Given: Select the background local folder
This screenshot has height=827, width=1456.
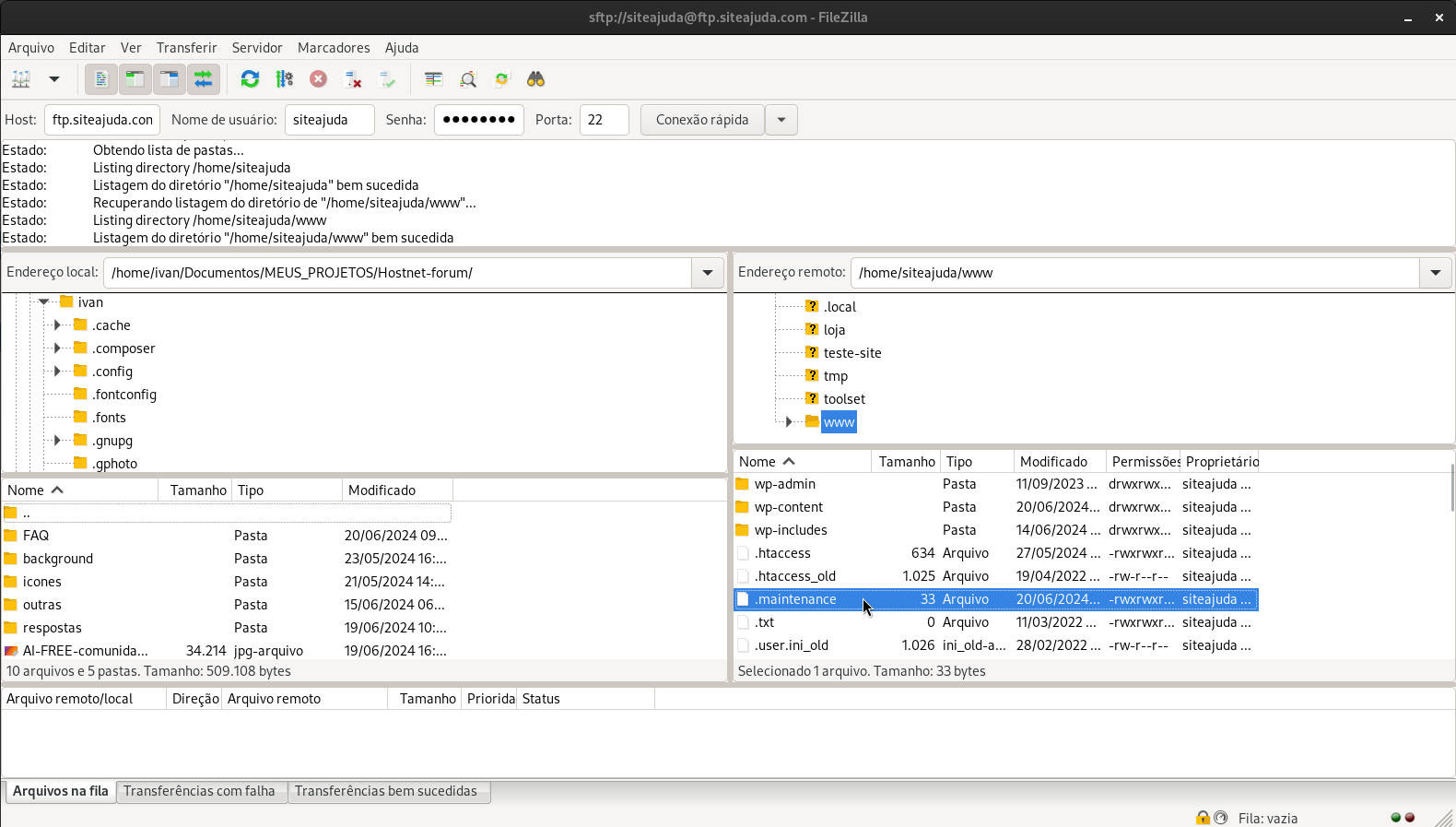Looking at the screenshot, I should [227, 559].
